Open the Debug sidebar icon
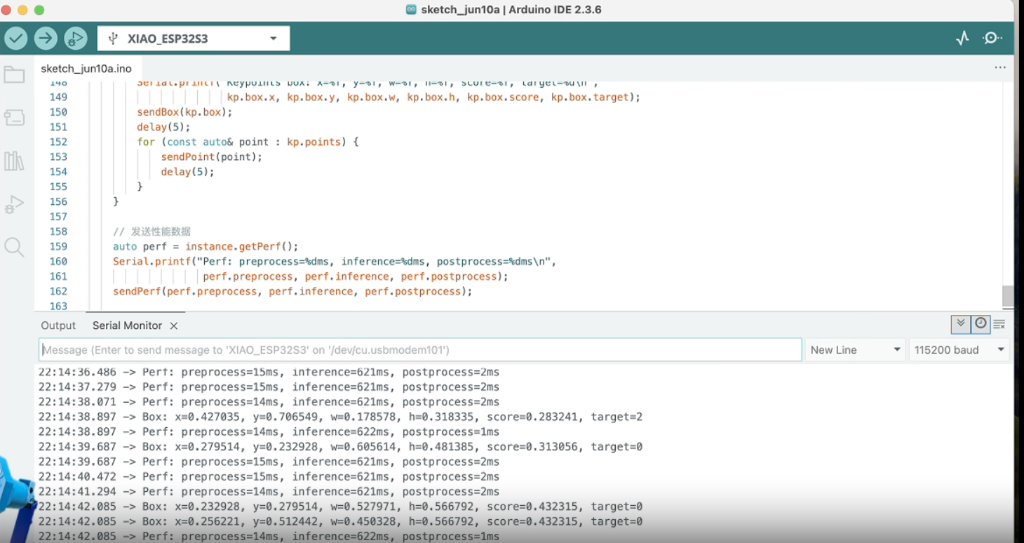This screenshot has width=1024, height=543. tap(14, 205)
